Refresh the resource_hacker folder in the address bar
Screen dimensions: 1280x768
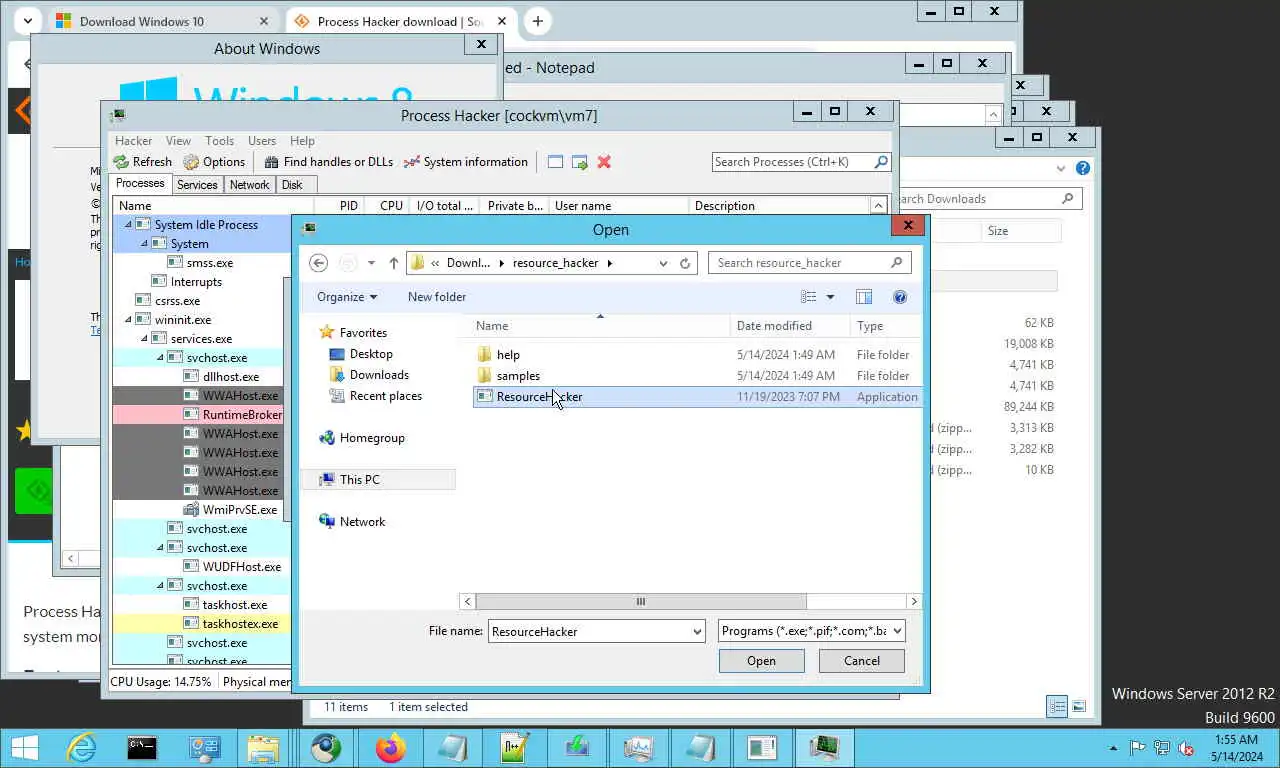[x=685, y=263]
